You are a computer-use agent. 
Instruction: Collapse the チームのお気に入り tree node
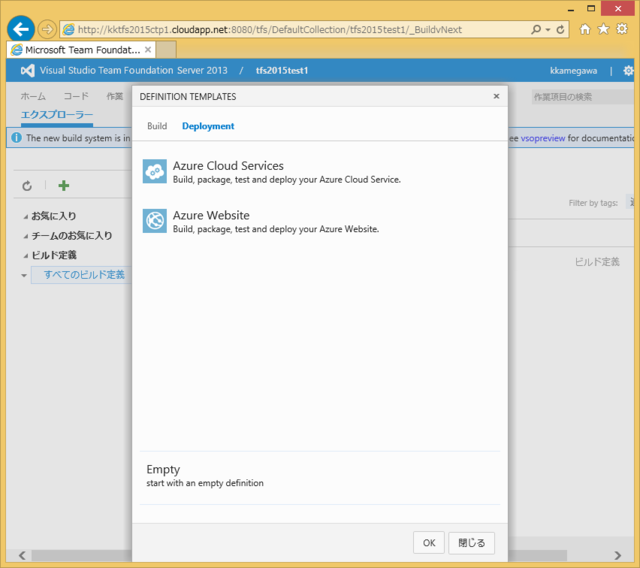26,236
